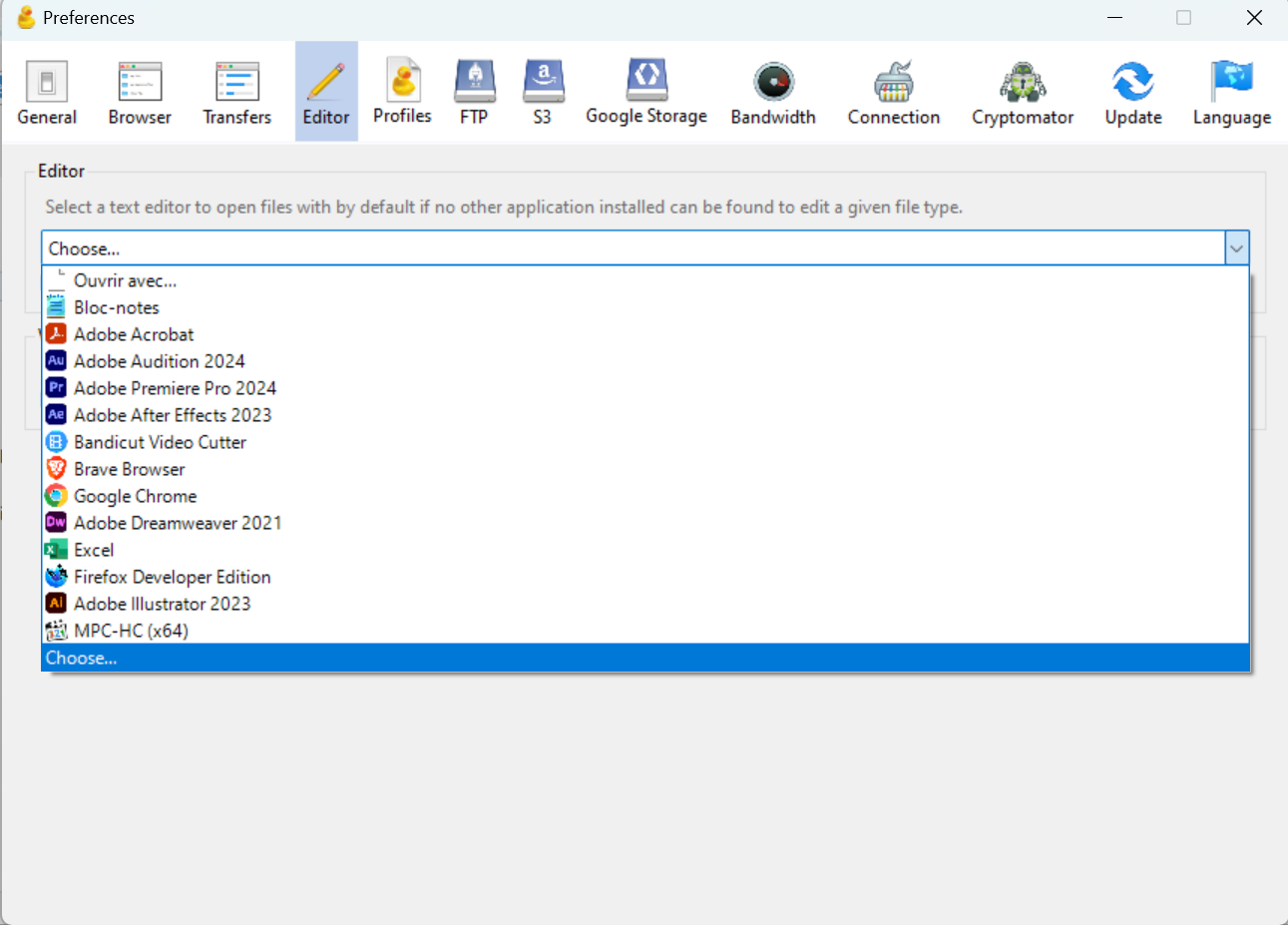This screenshot has height=925, width=1288.
Task: Open the Google Storage drive icon
Action: 646,80
